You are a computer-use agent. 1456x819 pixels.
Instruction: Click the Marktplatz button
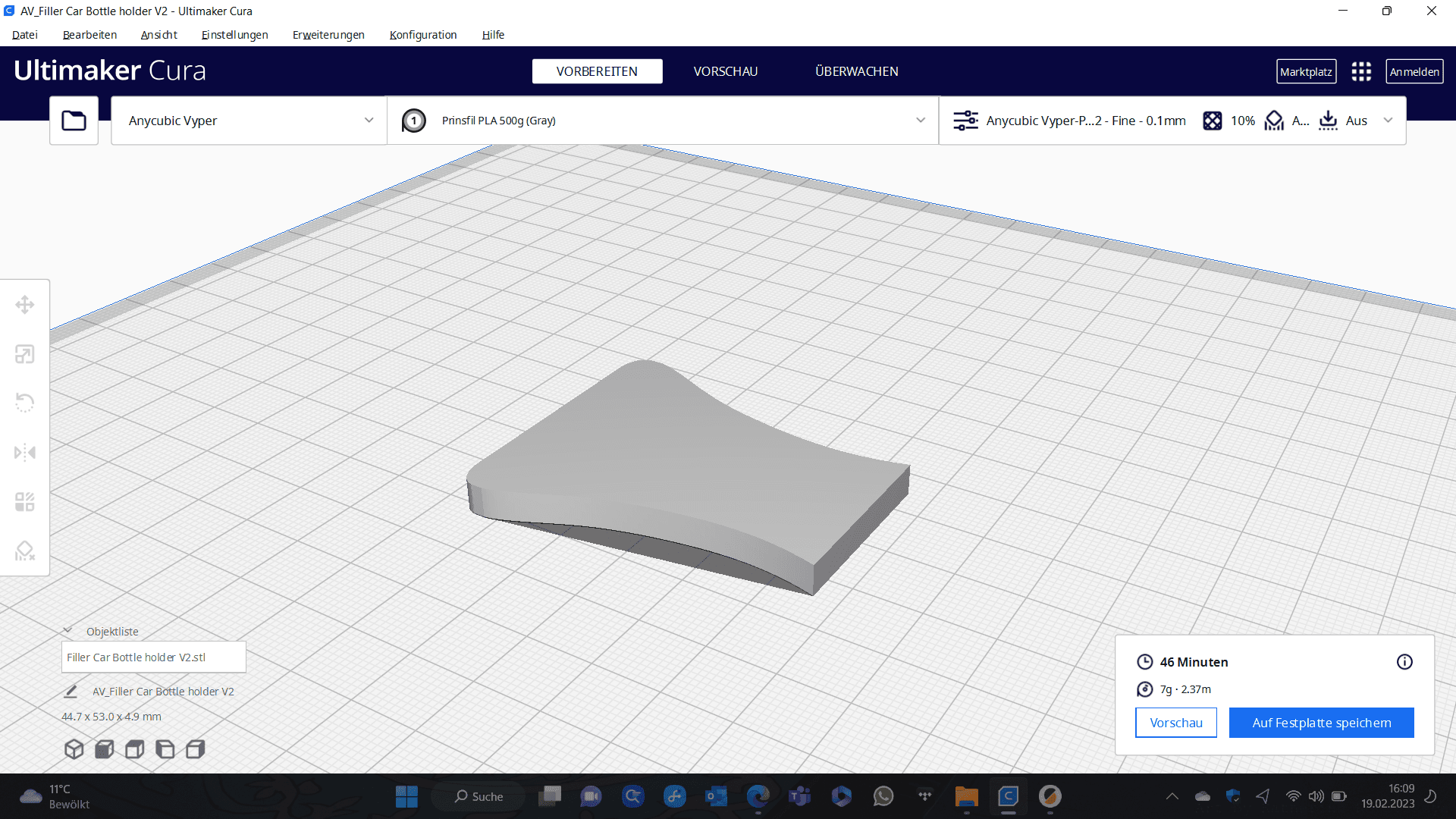(x=1306, y=71)
